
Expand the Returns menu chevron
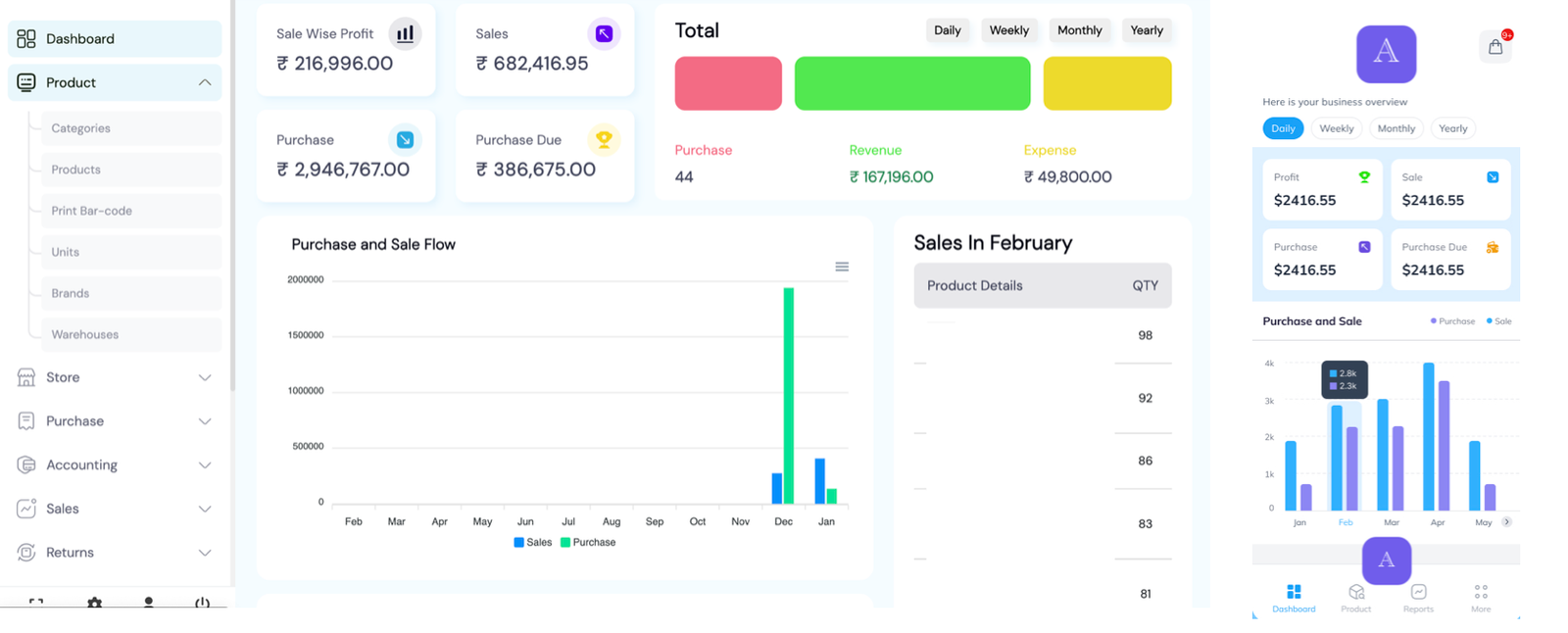pyautogui.click(x=205, y=553)
